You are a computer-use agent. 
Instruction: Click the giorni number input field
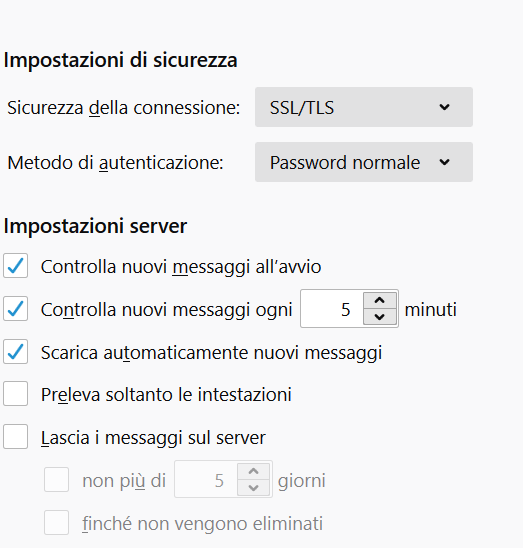tap(206, 480)
